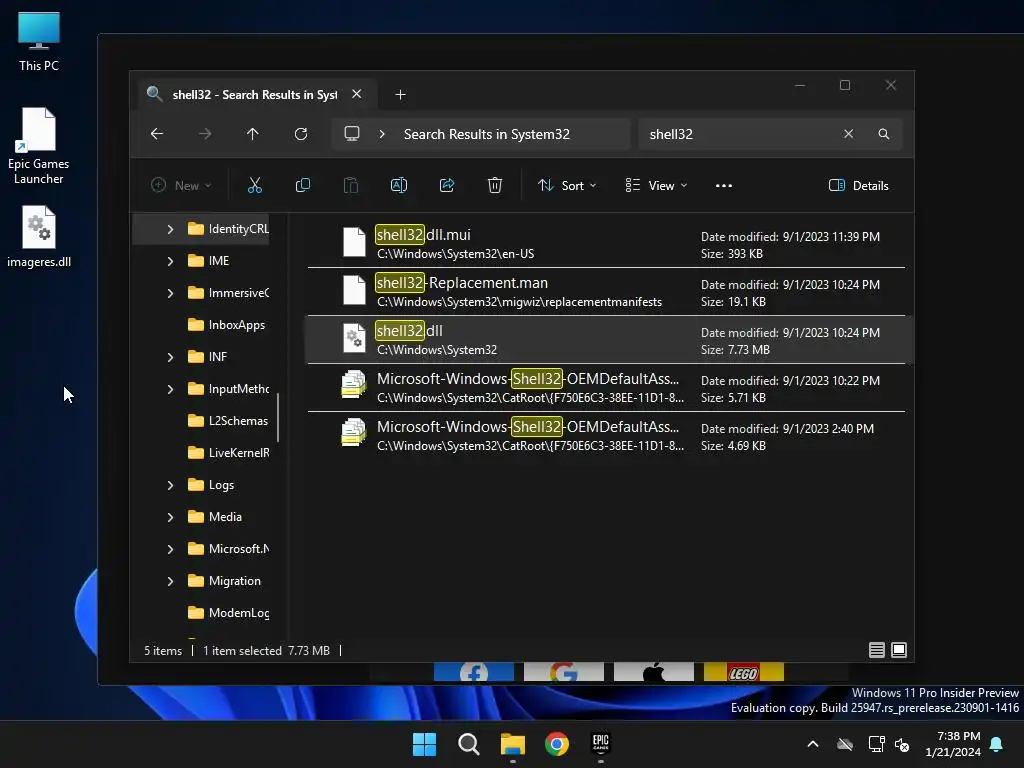Expand the Logs folder node

pyautogui.click(x=170, y=485)
